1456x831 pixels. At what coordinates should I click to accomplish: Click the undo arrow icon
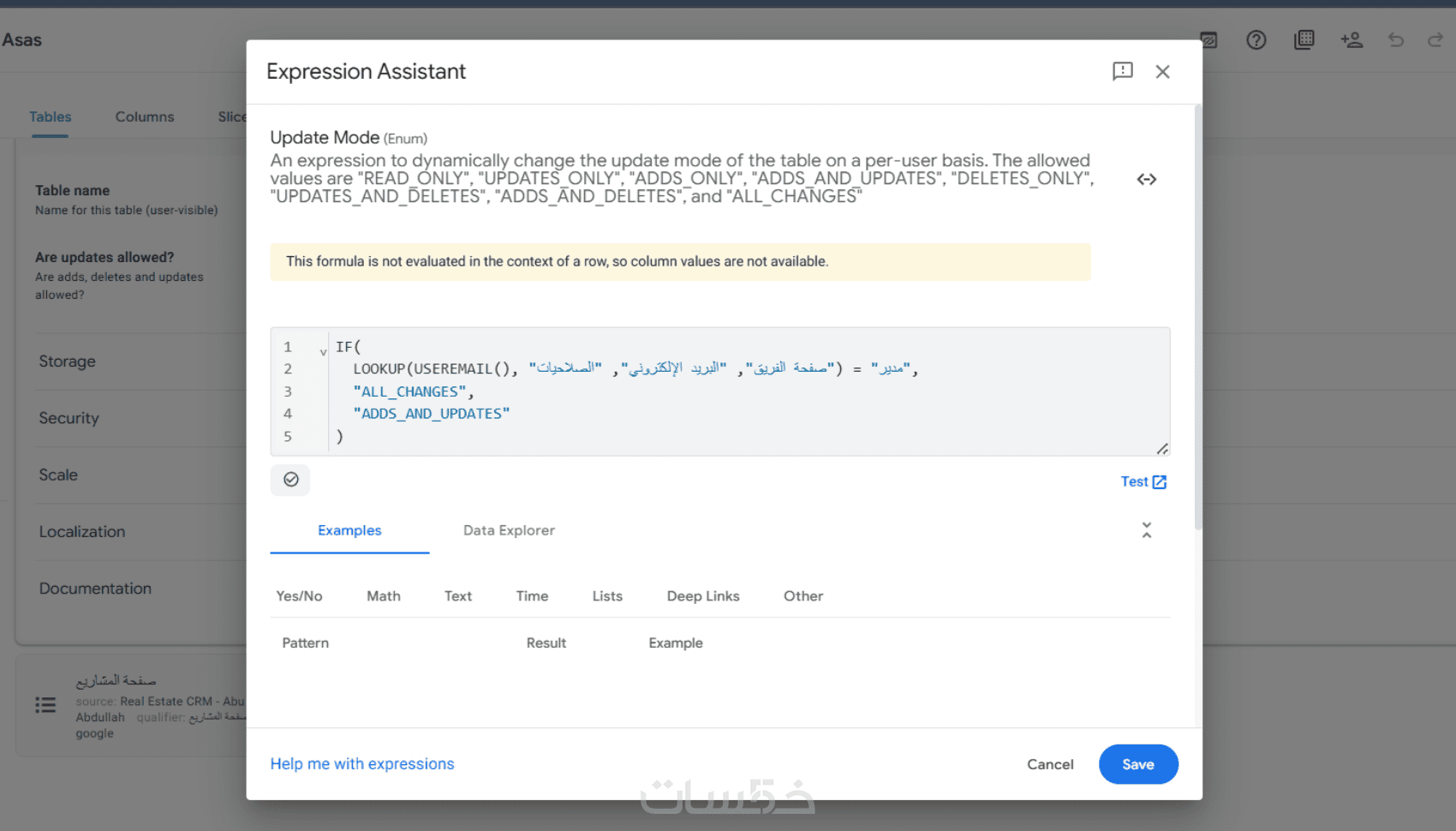coord(1396,40)
